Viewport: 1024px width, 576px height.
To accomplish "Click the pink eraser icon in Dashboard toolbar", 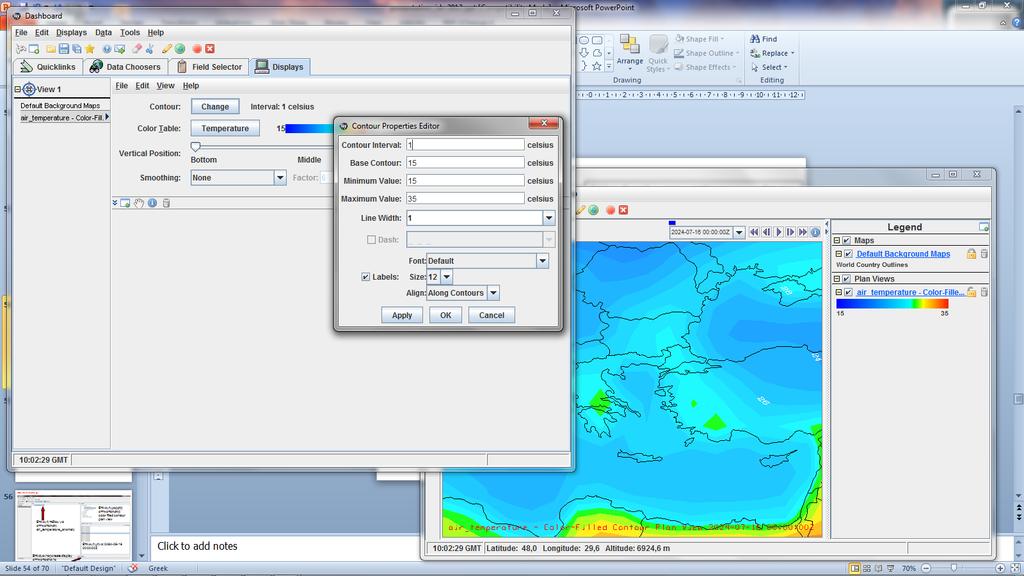I will [136, 49].
